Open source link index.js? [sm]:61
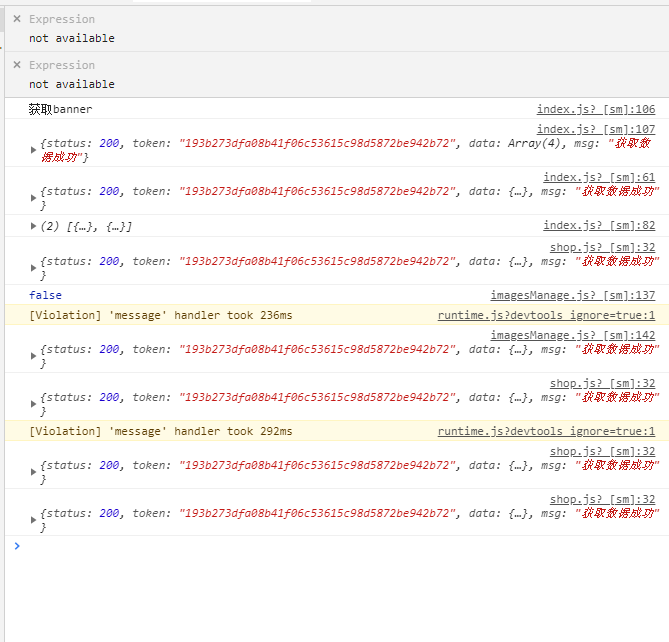Image resolution: width=669 pixels, height=642 pixels. [599, 177]
